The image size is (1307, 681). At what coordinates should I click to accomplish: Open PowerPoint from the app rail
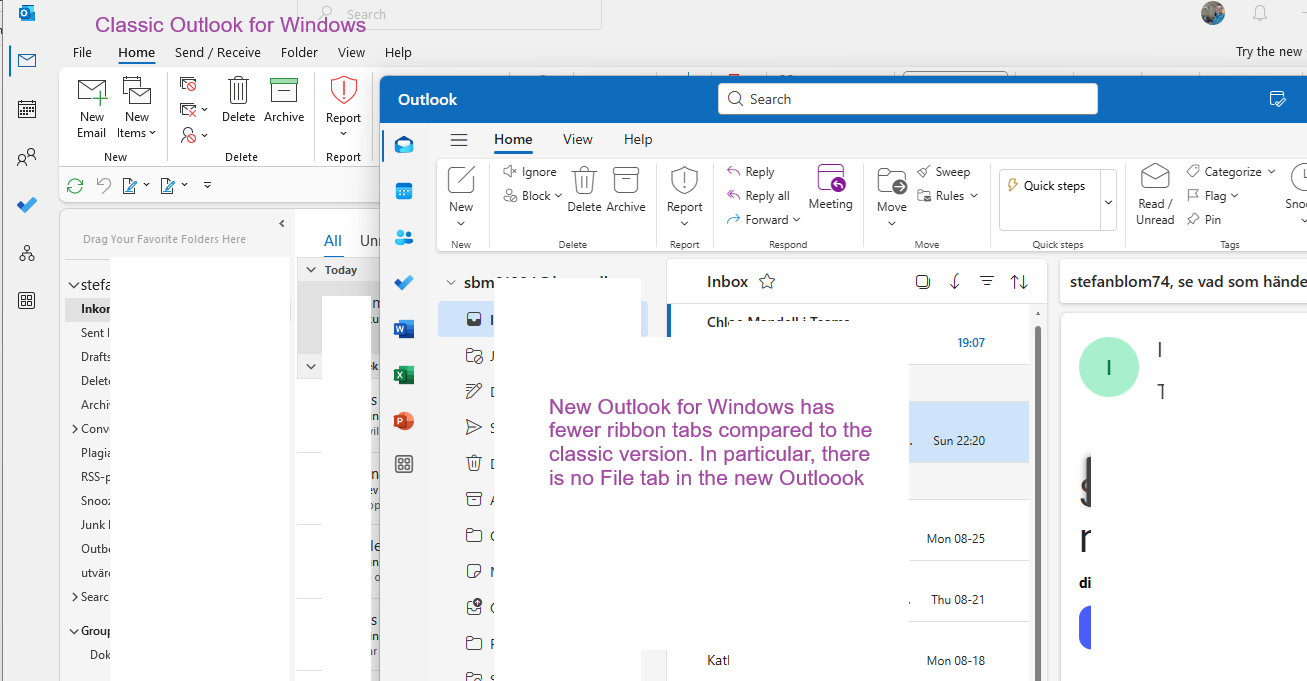pyautogui.click(x=403, y=420)
